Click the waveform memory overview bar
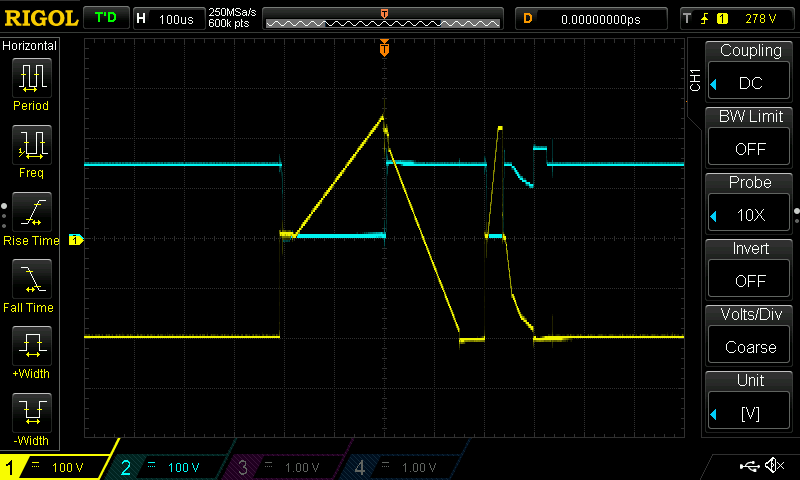 [x=383, y=19]
